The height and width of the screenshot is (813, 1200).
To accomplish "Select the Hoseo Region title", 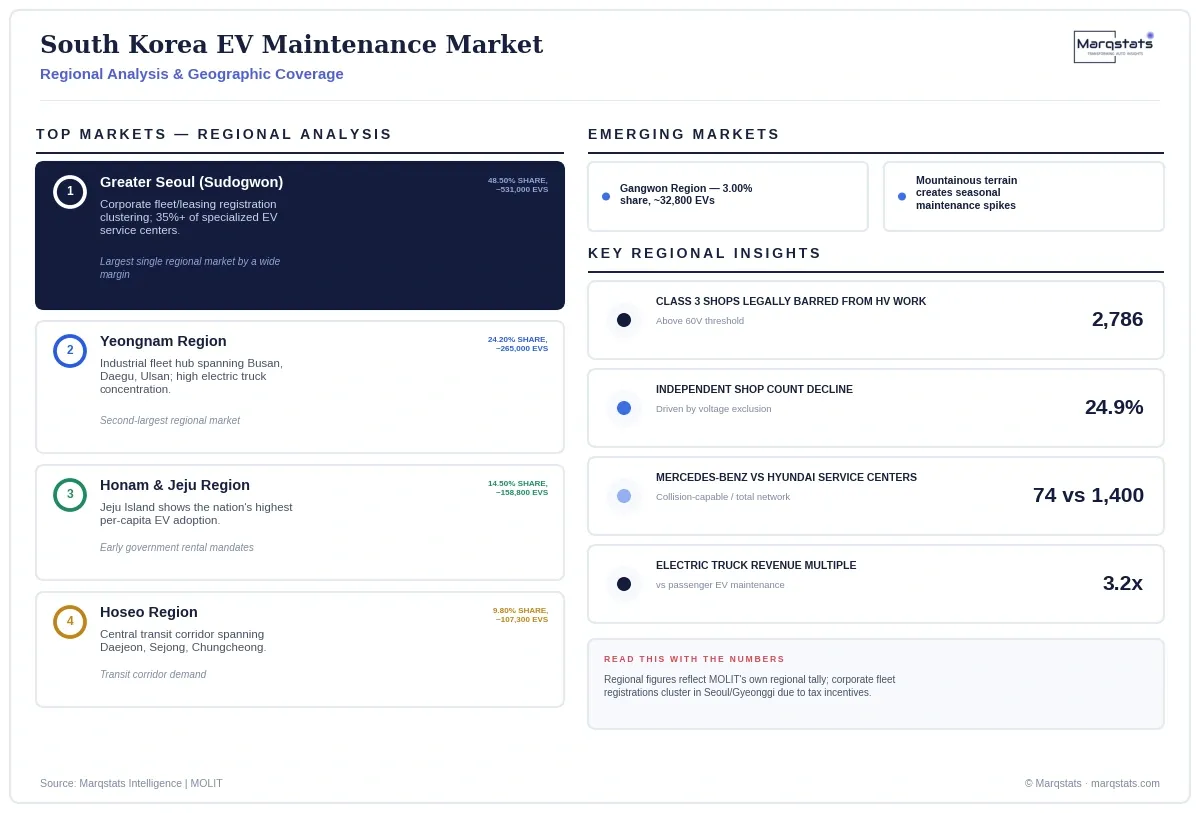I will pyautogui.click(x=149, y=612).
